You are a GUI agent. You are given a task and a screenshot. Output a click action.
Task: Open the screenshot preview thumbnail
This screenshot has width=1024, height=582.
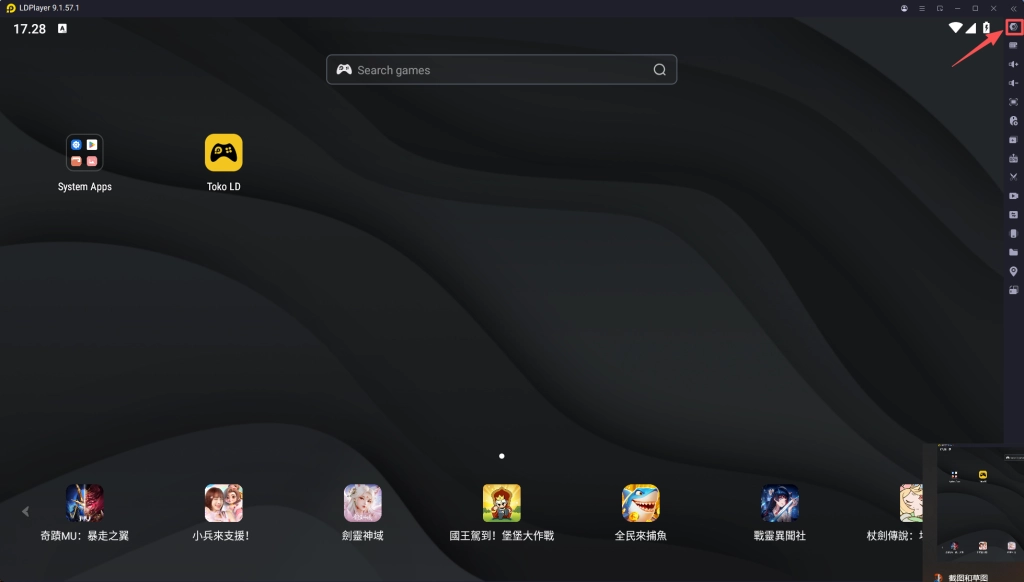coord(979,505)
